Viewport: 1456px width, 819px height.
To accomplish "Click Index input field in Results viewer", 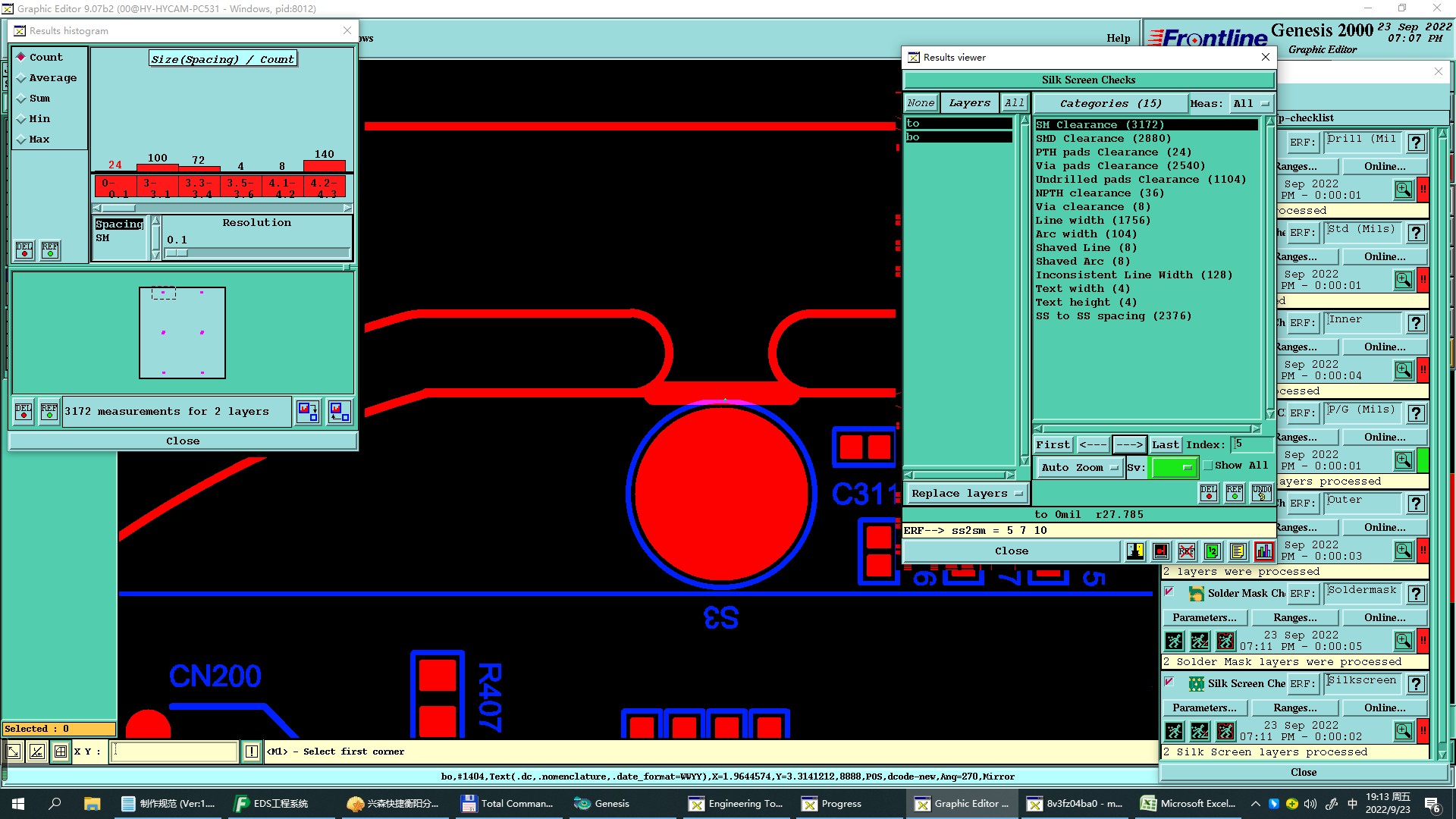I will [1252, 444].
